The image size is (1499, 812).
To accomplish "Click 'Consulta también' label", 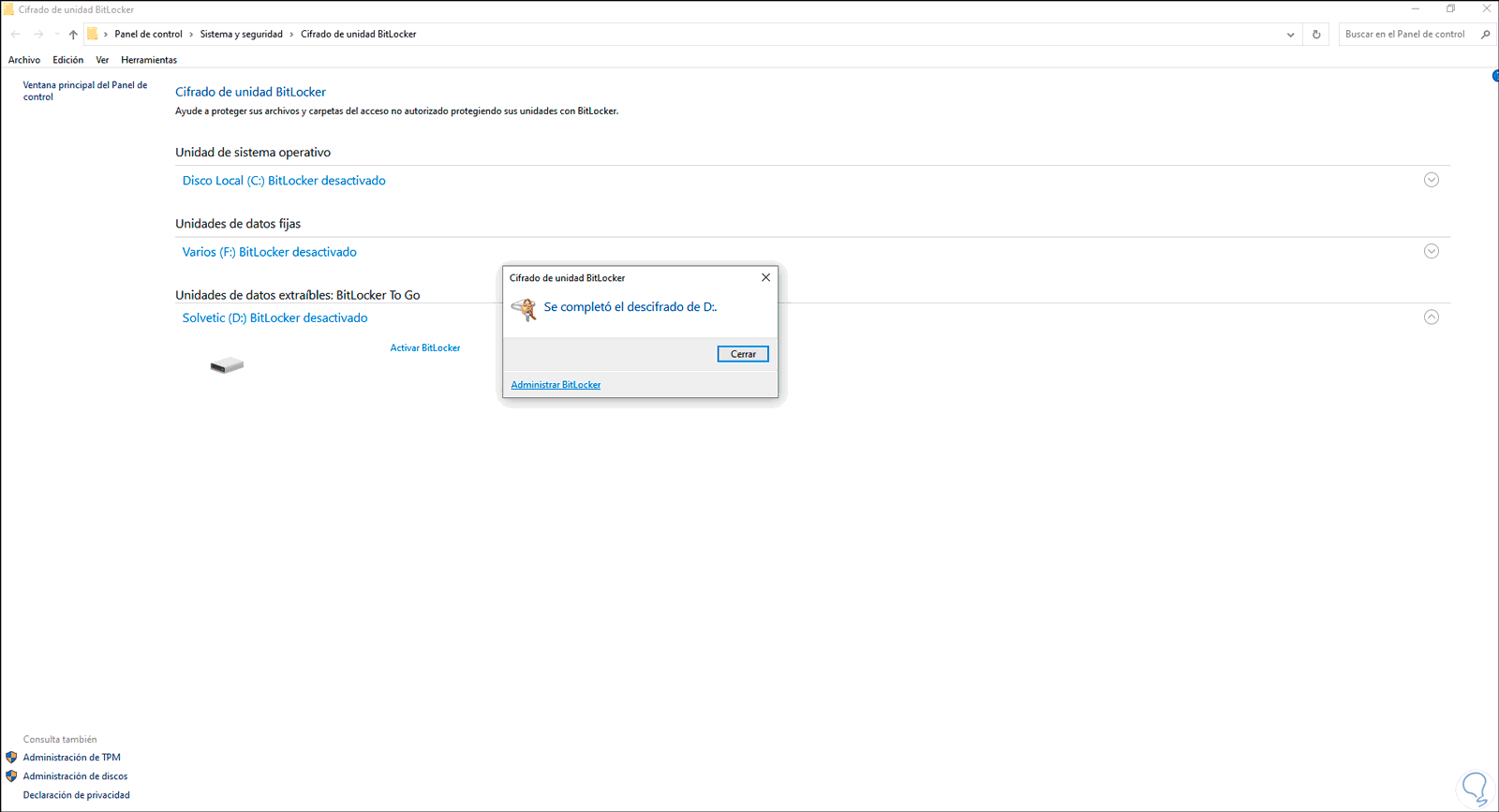I will [60, 739].
